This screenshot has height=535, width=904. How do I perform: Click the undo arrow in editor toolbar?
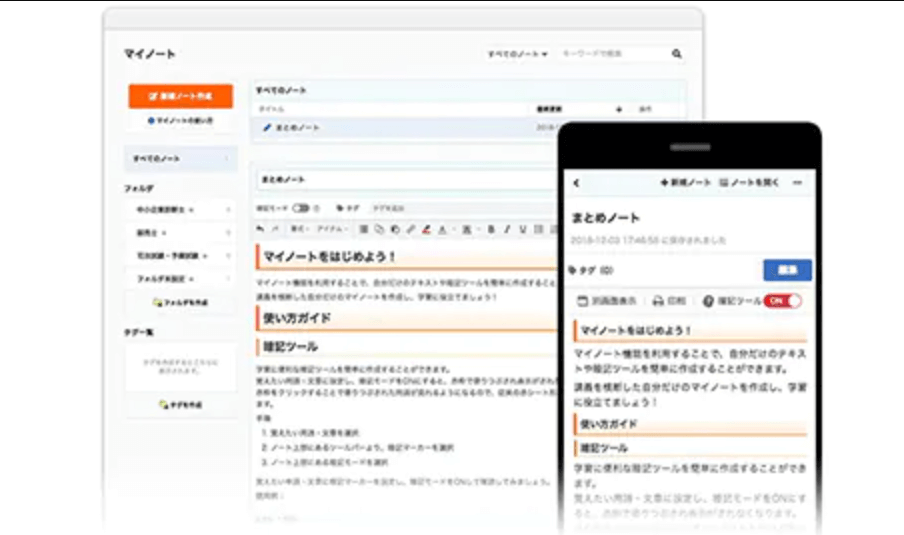pyautogui.click(x=261, y=229)
